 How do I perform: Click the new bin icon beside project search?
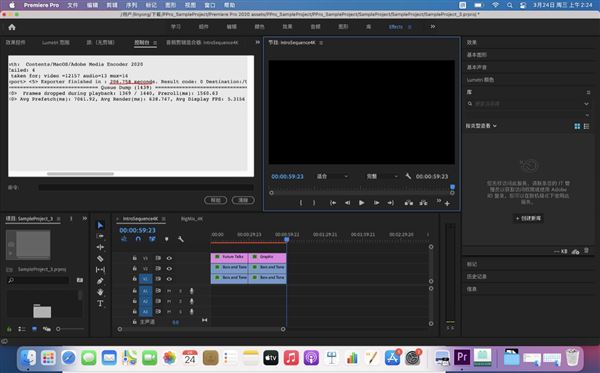click(80, 280)
